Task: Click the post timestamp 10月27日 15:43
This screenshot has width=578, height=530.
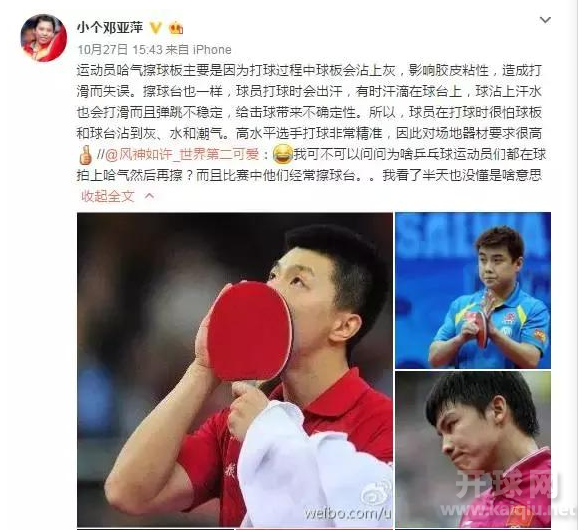Action: click(120, 49)
